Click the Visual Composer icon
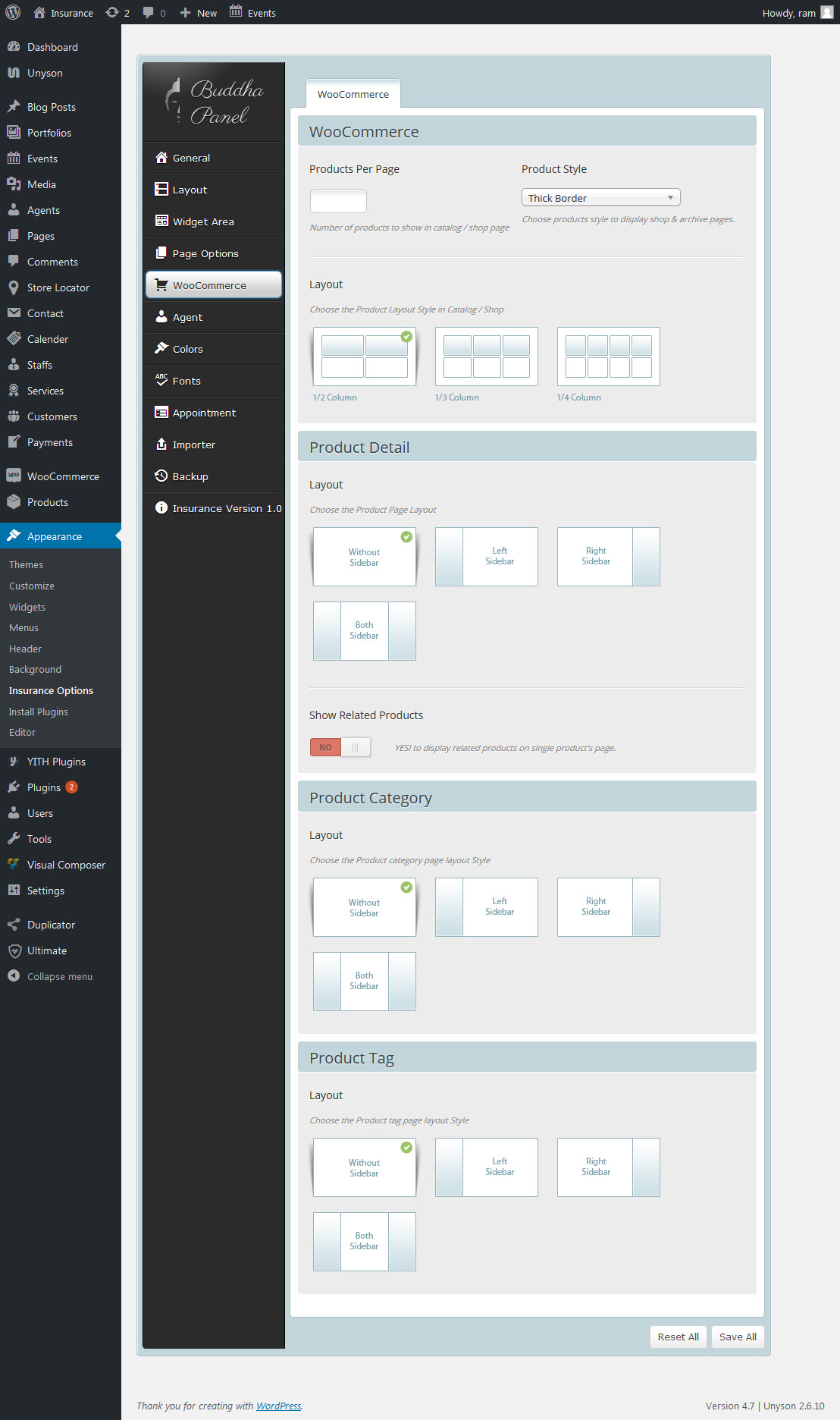 14,864
